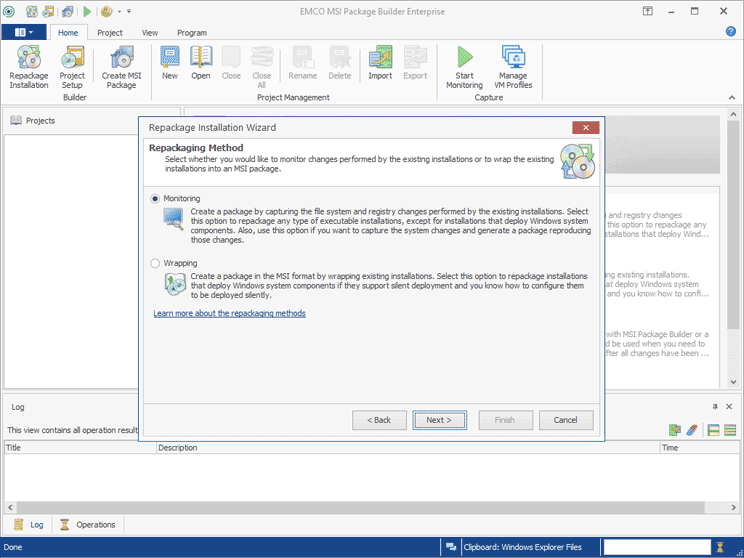Click the Create MSI Package icon

pyautogui.click(x=121, y=68)
